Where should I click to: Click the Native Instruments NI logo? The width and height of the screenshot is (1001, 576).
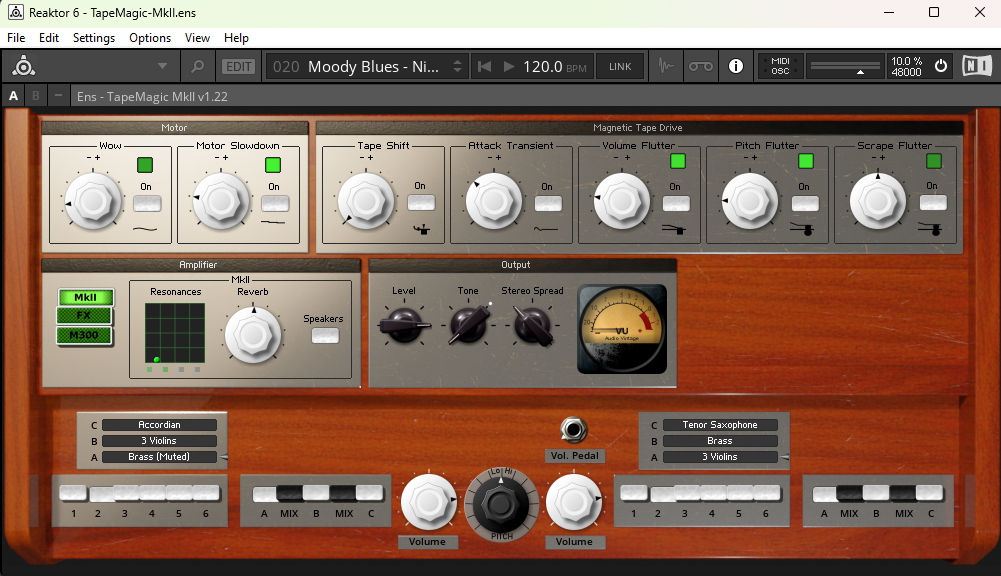(977, 66)
